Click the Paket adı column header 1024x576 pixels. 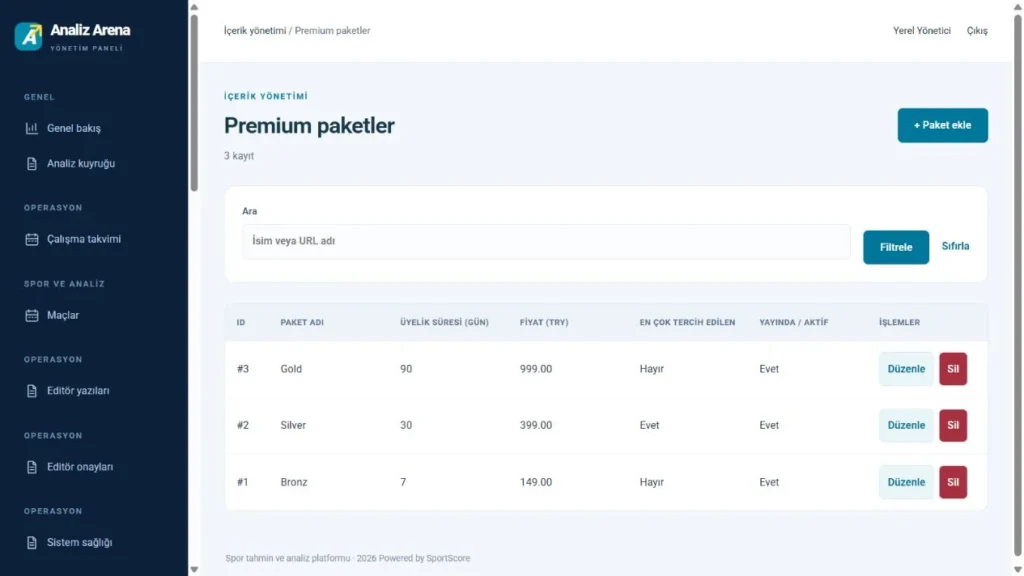302,322
